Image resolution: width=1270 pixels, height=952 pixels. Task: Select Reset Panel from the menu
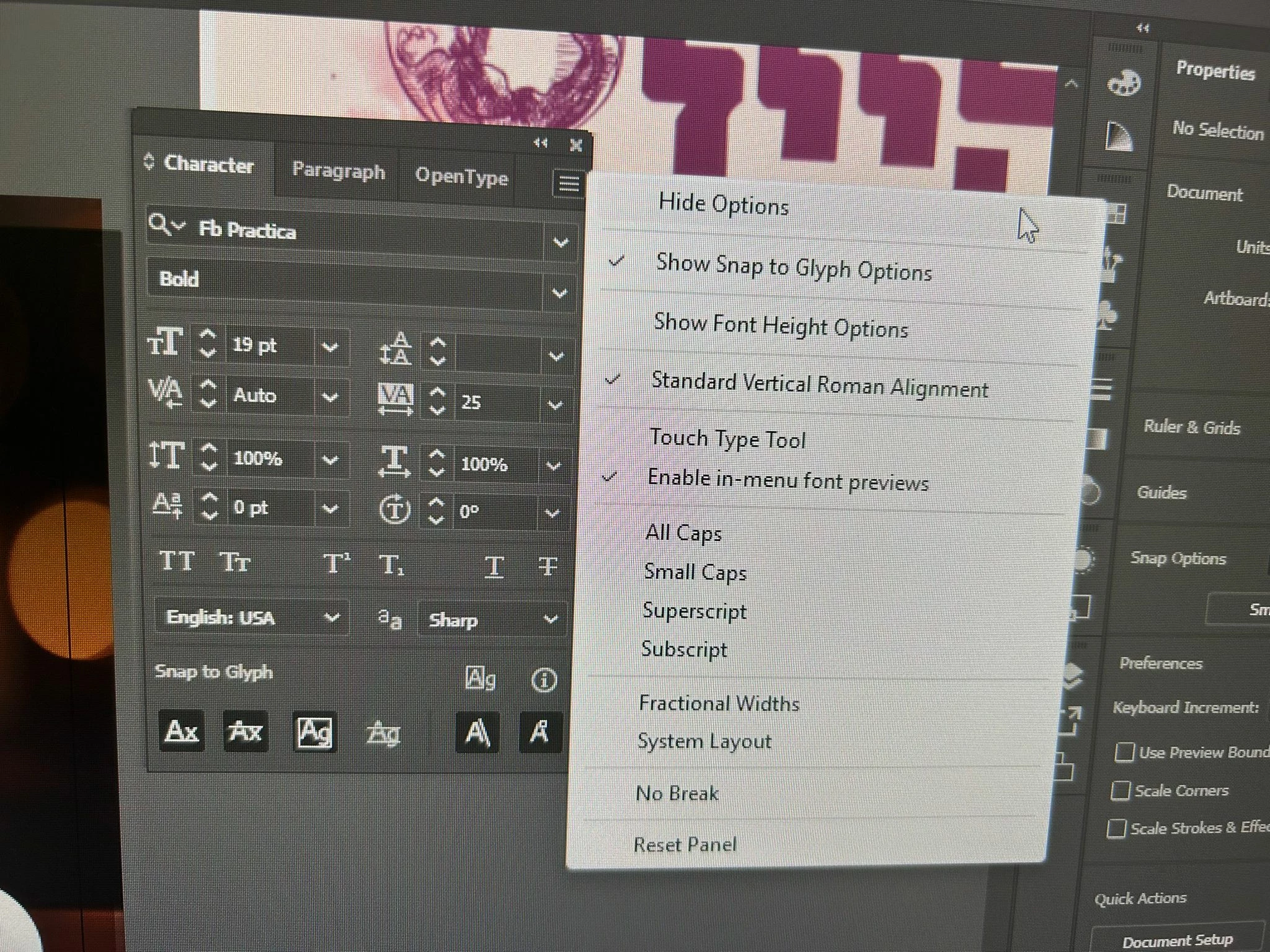tap(685, 844)
